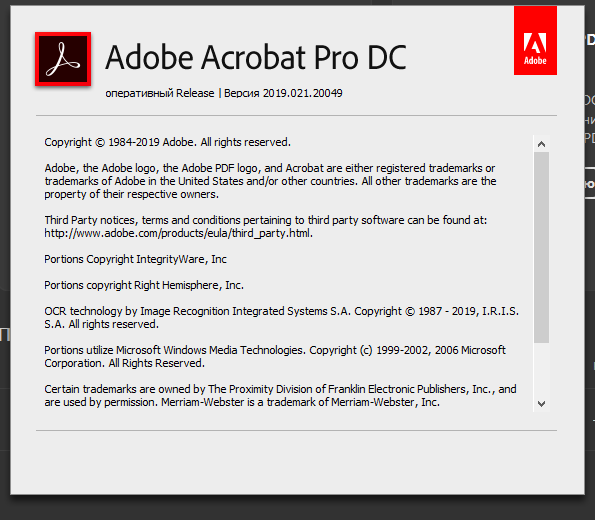This screenshot has width=595, height=520.
Task: Click 'Portions Copyright IntegrityWare, Inc' line
Action: (135, 259)
